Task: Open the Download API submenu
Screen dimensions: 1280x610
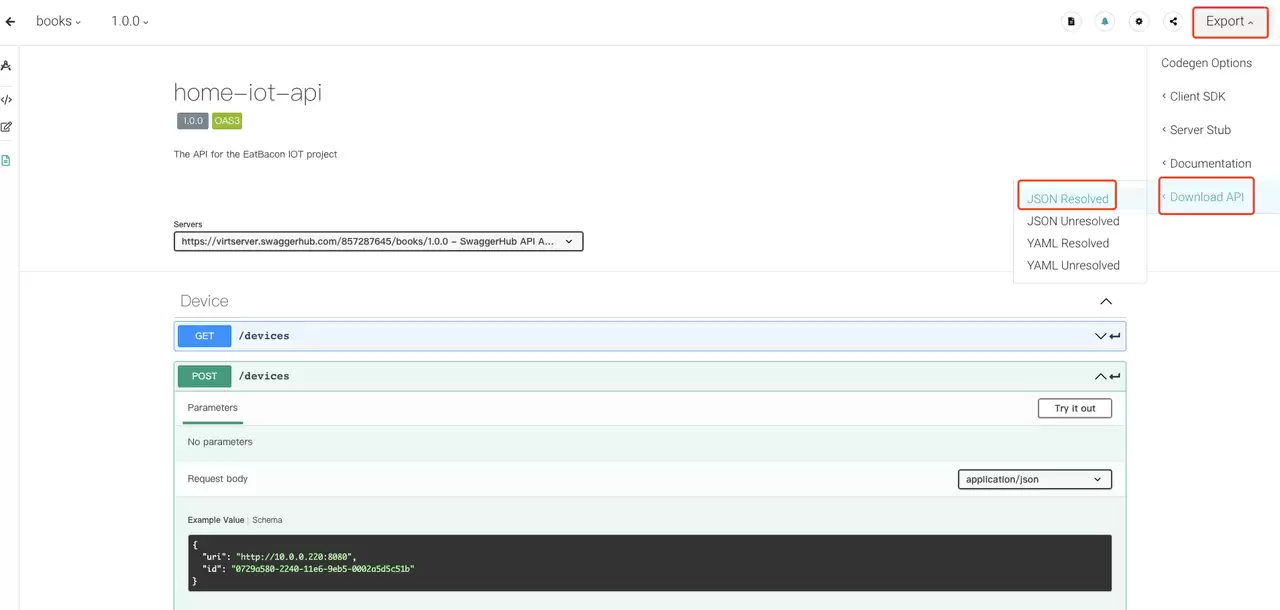Action: [x=1206, y=197]
